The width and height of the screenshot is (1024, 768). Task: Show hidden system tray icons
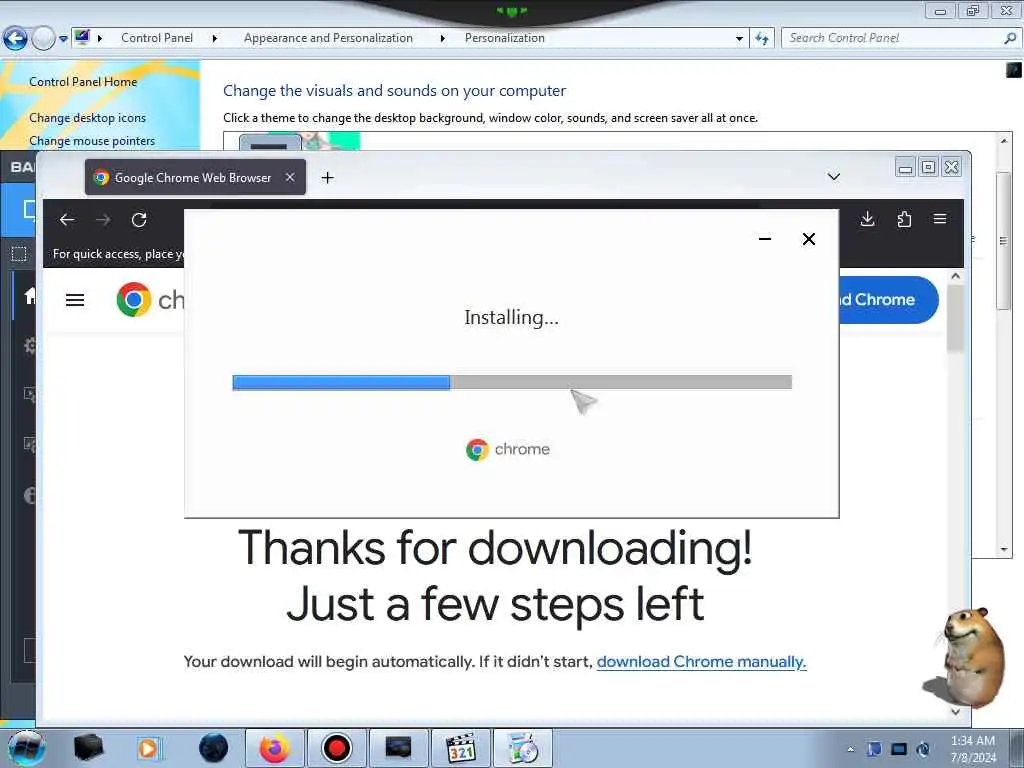(850, 749)
